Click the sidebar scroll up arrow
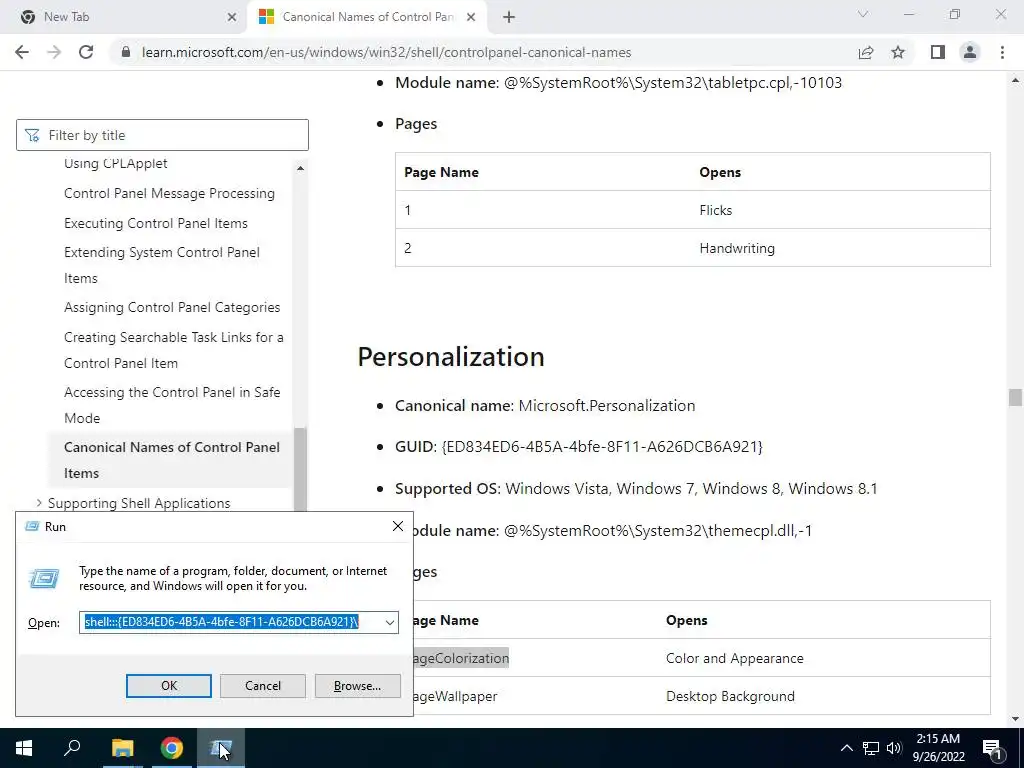The image size is (1024, 768). pos(300,168)
